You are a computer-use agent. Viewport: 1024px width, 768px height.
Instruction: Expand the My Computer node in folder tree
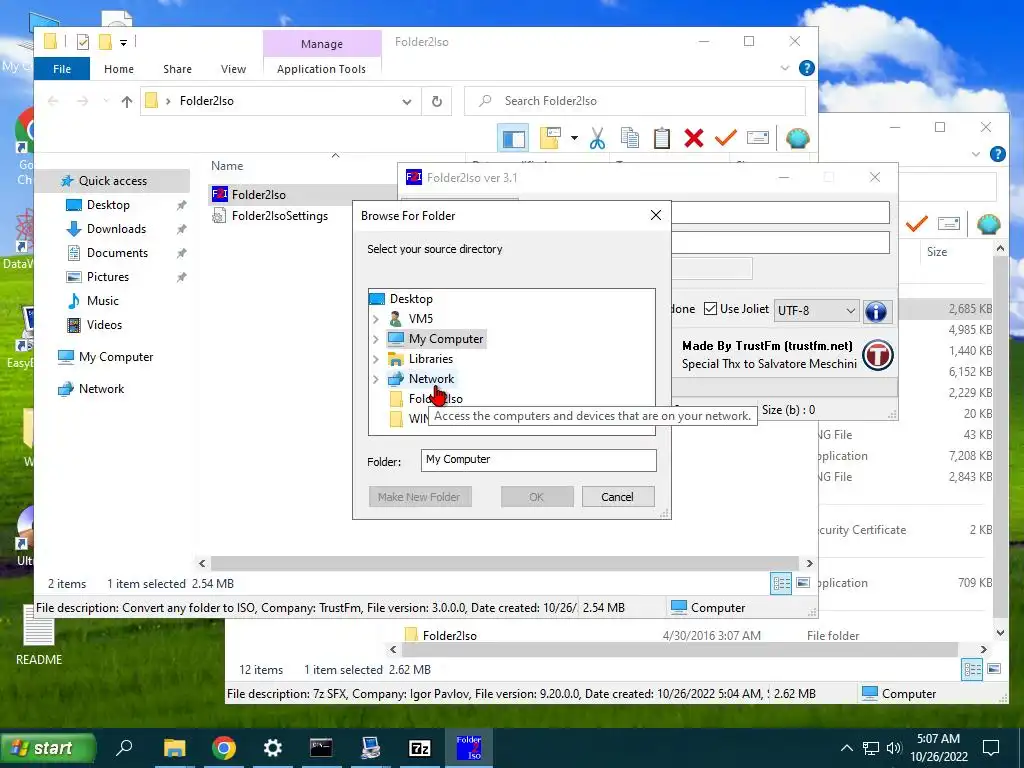point(376,340)
